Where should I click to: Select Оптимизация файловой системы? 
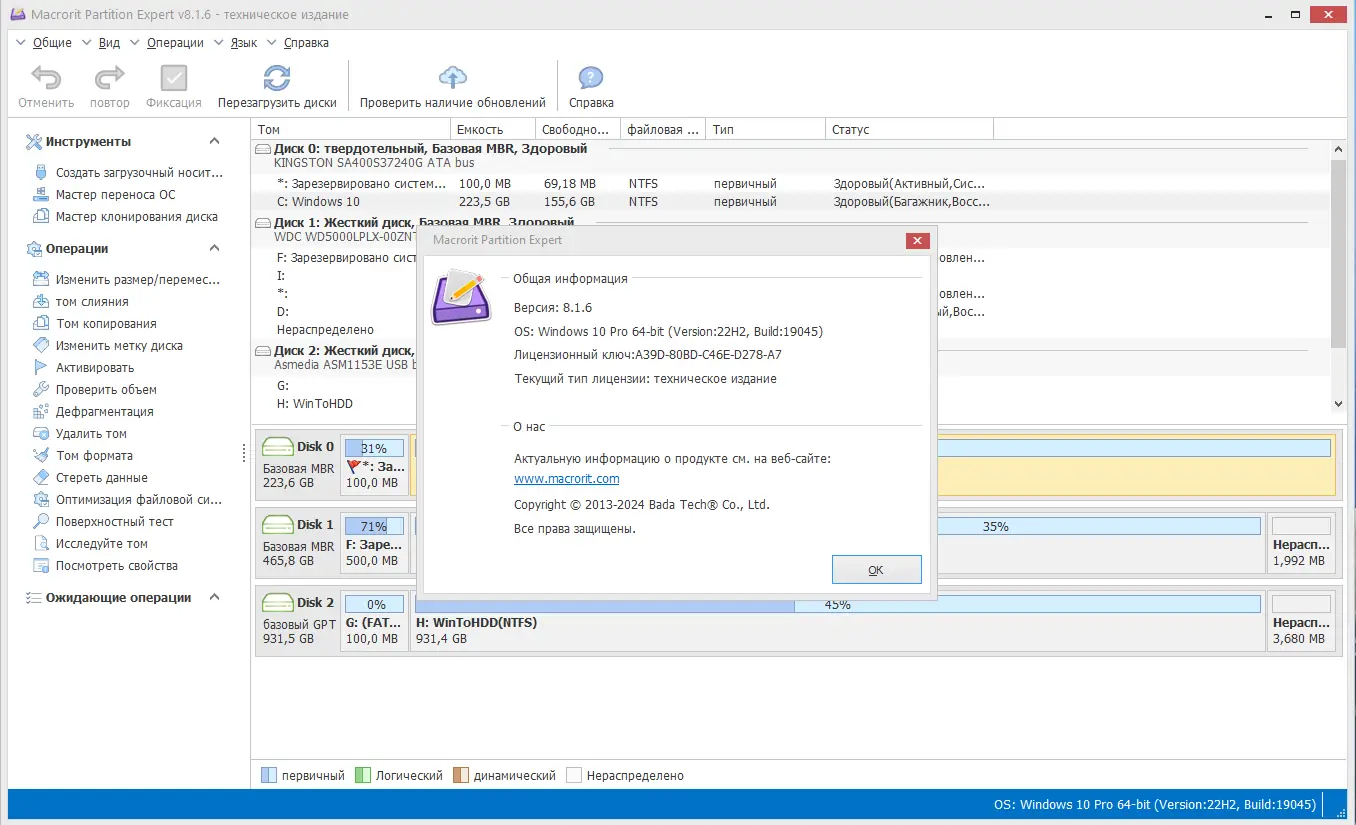pyautogui.click(x=127, y=500)
